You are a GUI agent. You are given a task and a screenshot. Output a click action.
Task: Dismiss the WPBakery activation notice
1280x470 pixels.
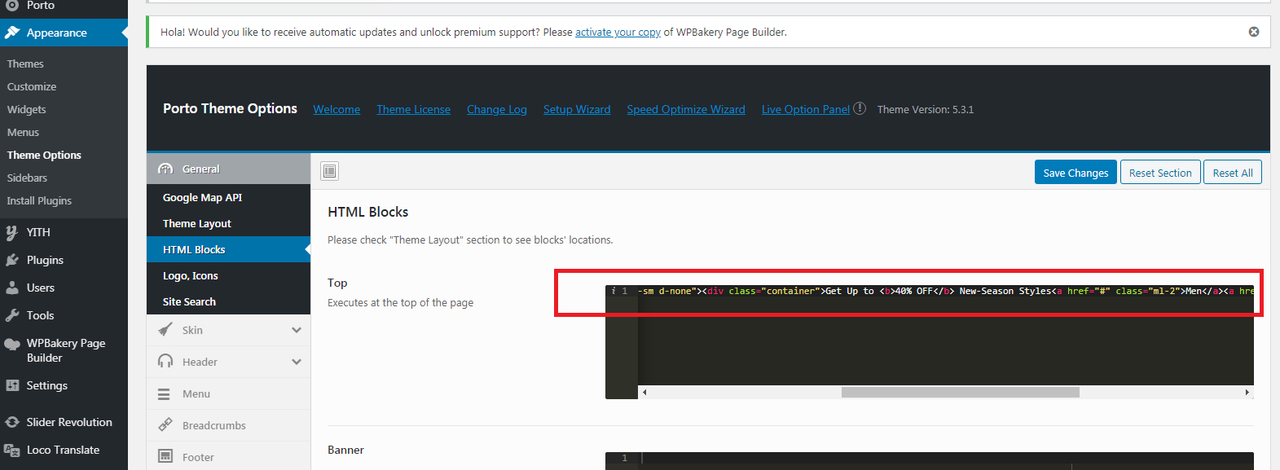[1254, 32]
